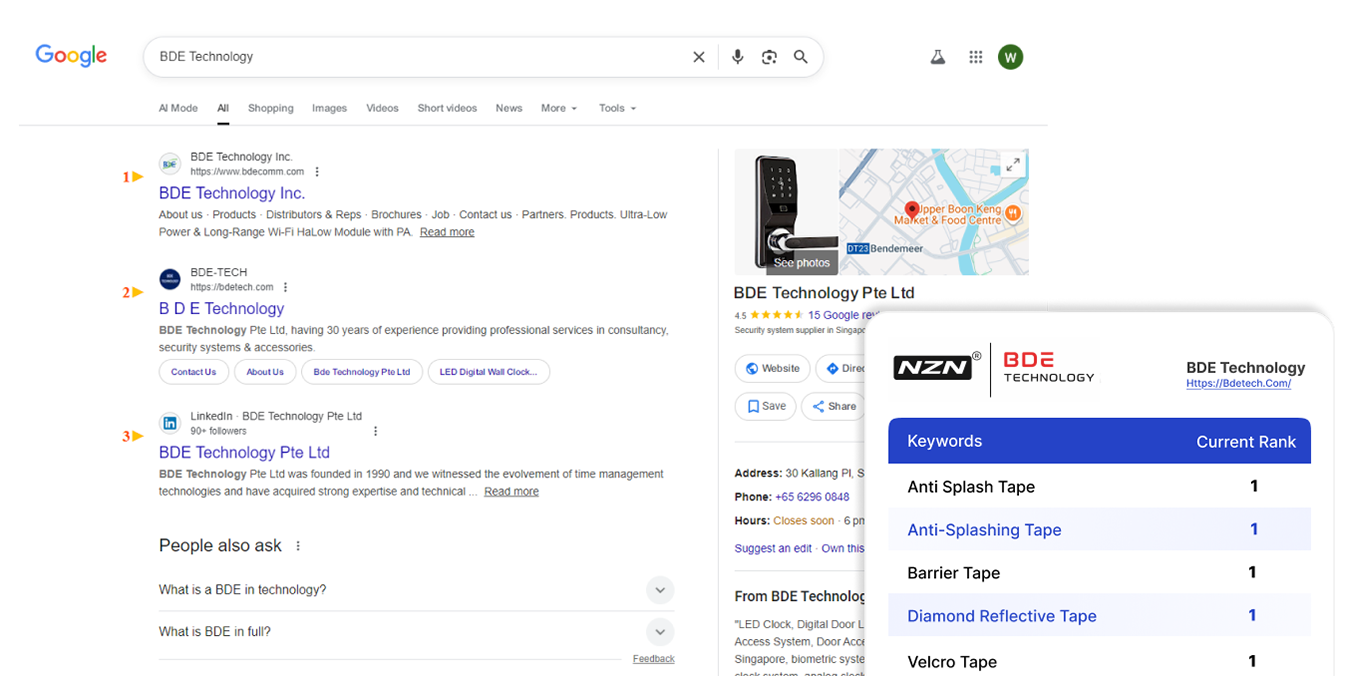Image resolution: width=1349 pixels, height=676 pixels.
Task: Open options menu for LinkedIn result
Action: [376, 431]
